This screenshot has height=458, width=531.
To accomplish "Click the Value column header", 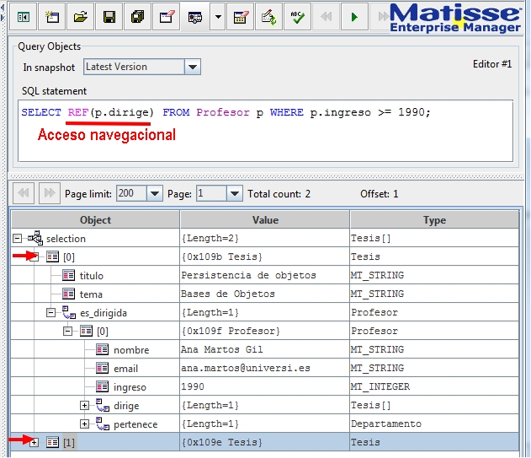I will click(265, 220).
